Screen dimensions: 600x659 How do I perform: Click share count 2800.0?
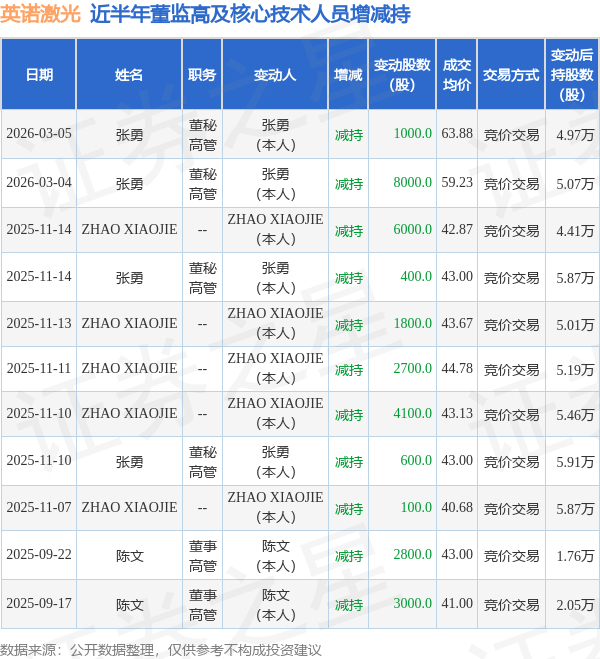pyautogui.click(x=413, y=554)
